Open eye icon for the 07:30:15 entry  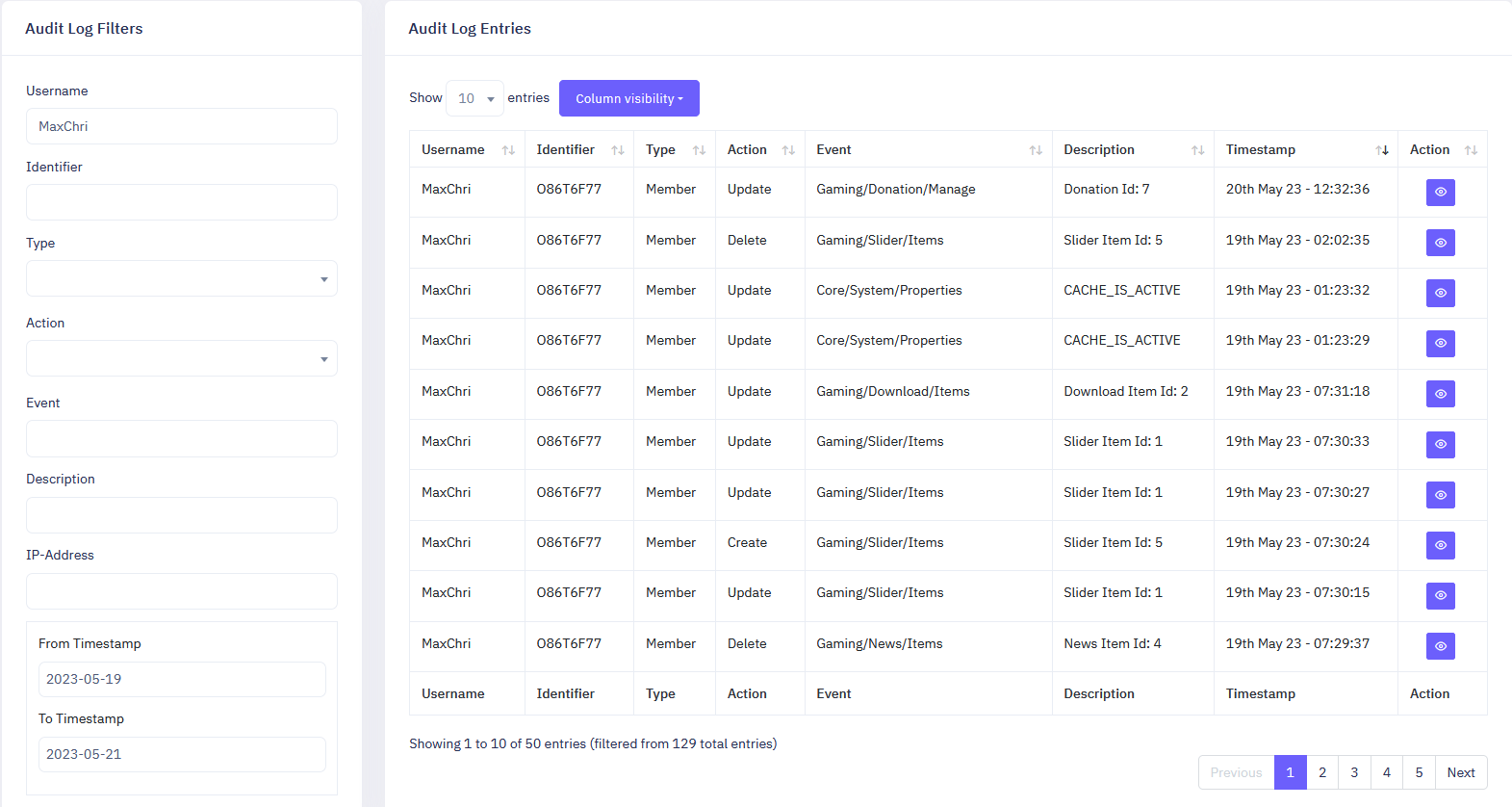point(1440,596)
